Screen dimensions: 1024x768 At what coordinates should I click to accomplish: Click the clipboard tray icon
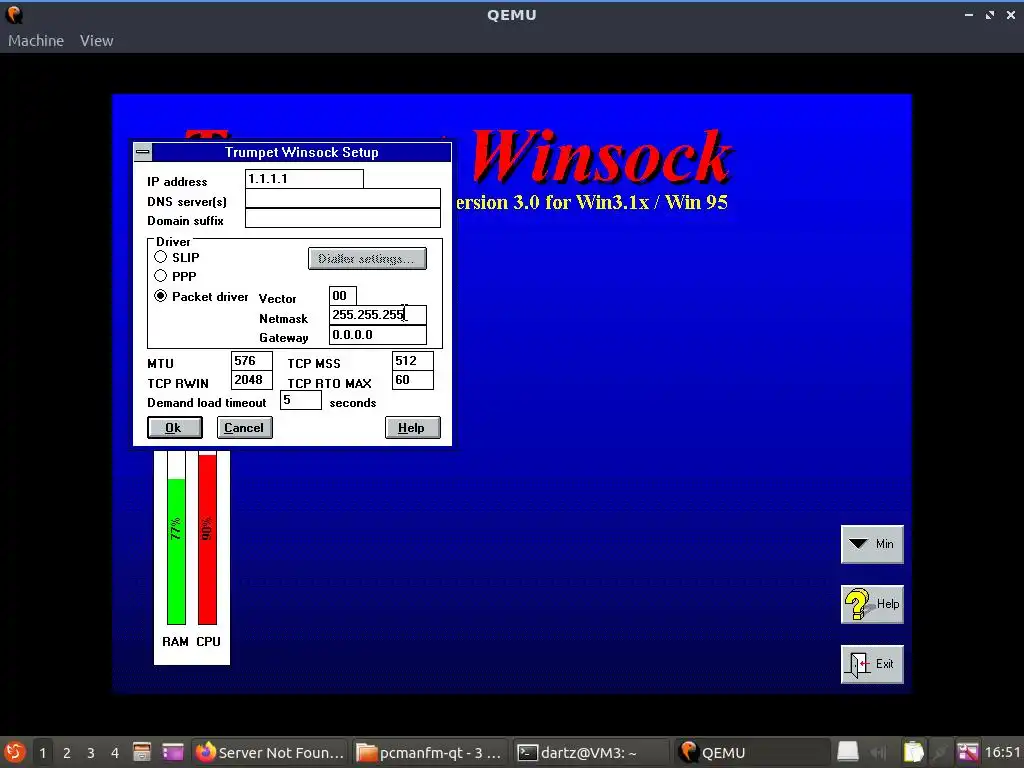click(914, 752)
